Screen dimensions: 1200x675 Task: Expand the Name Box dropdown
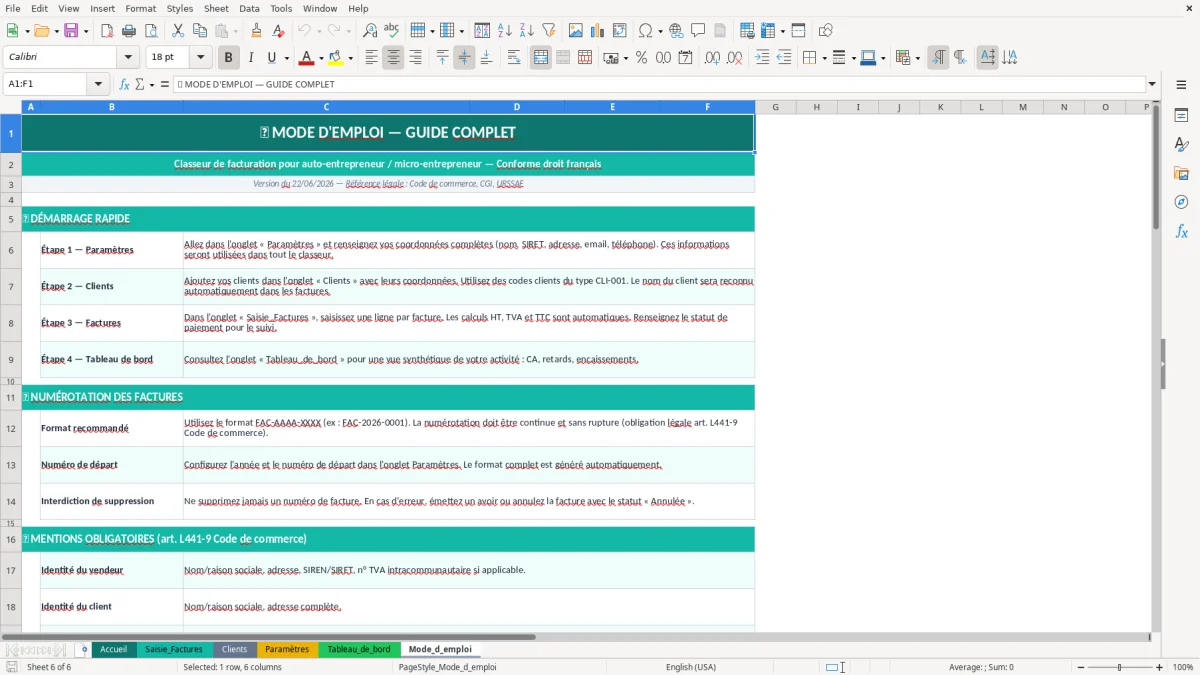click(x=98, y=85)
